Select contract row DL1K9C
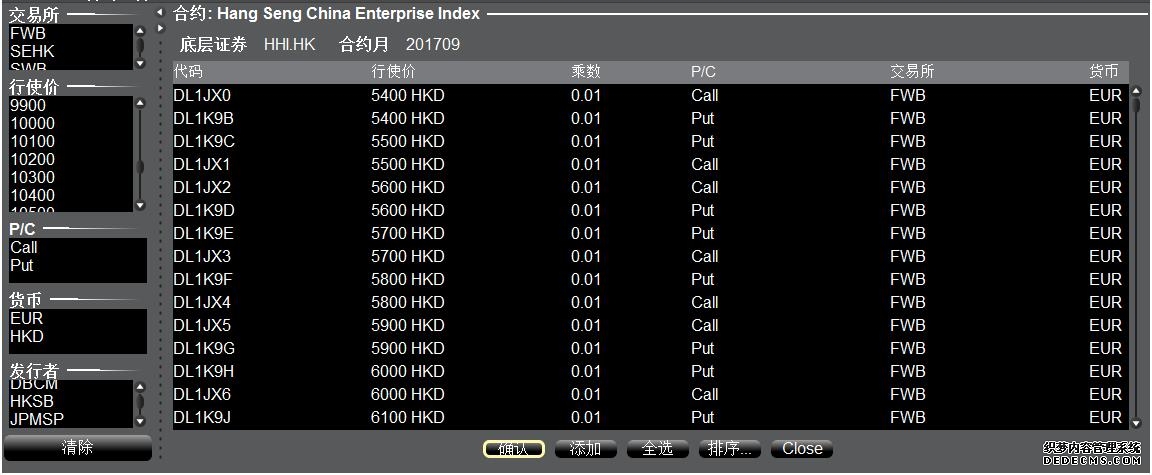Image resolution: width=1152 pixels, height=475 pixels. (x=650, y=141)
